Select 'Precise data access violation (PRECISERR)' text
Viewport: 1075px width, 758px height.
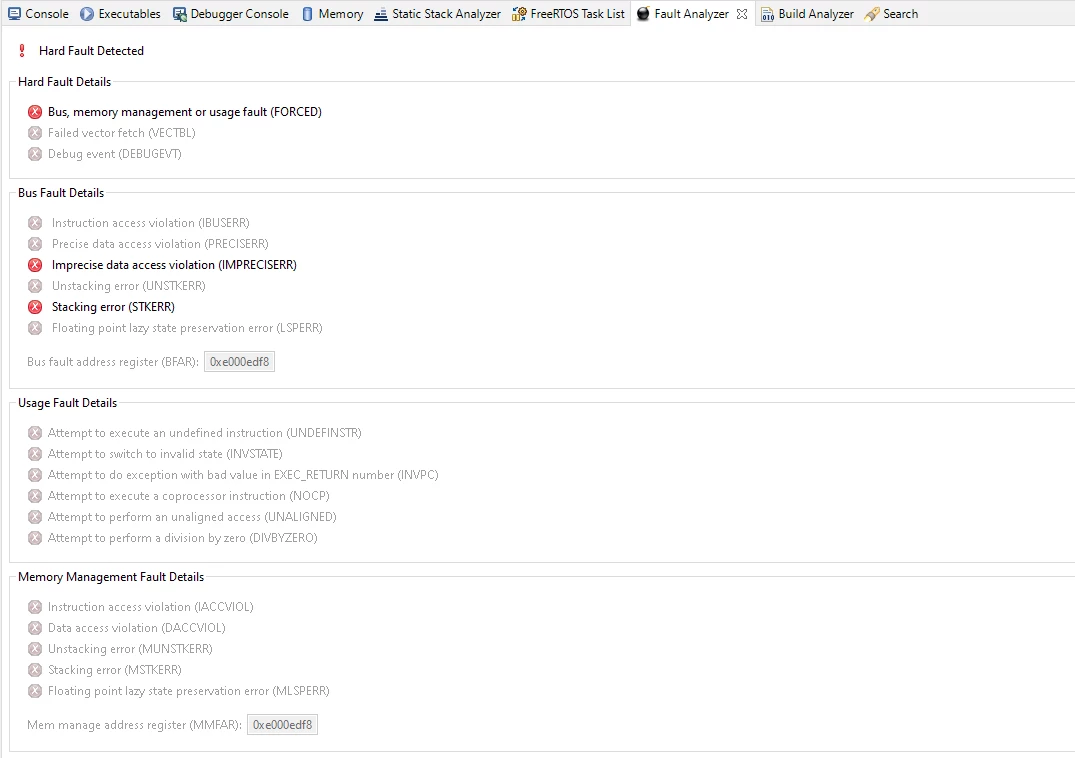(160, 244)
